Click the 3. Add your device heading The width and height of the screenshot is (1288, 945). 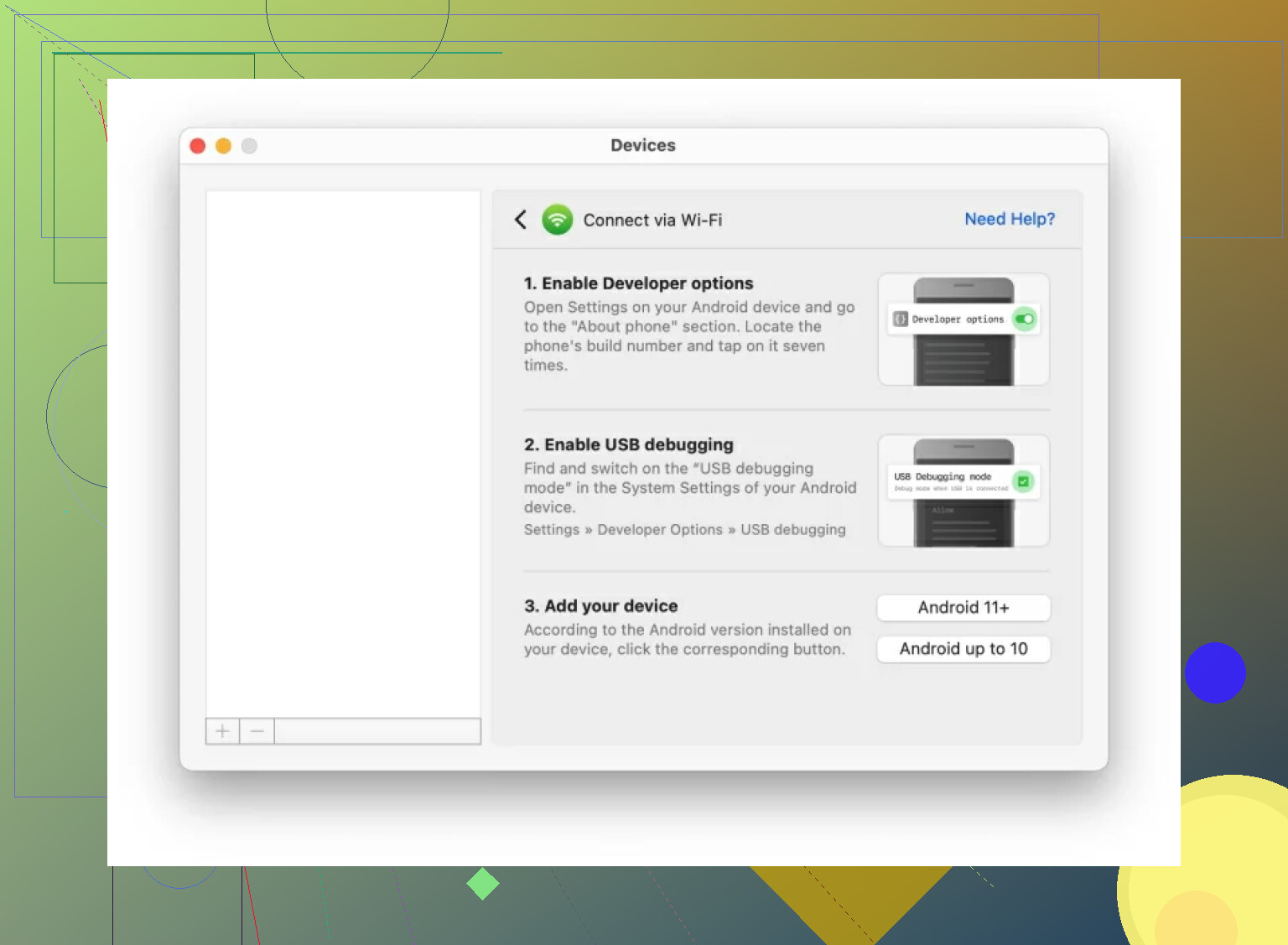click(x=601, y=606)
